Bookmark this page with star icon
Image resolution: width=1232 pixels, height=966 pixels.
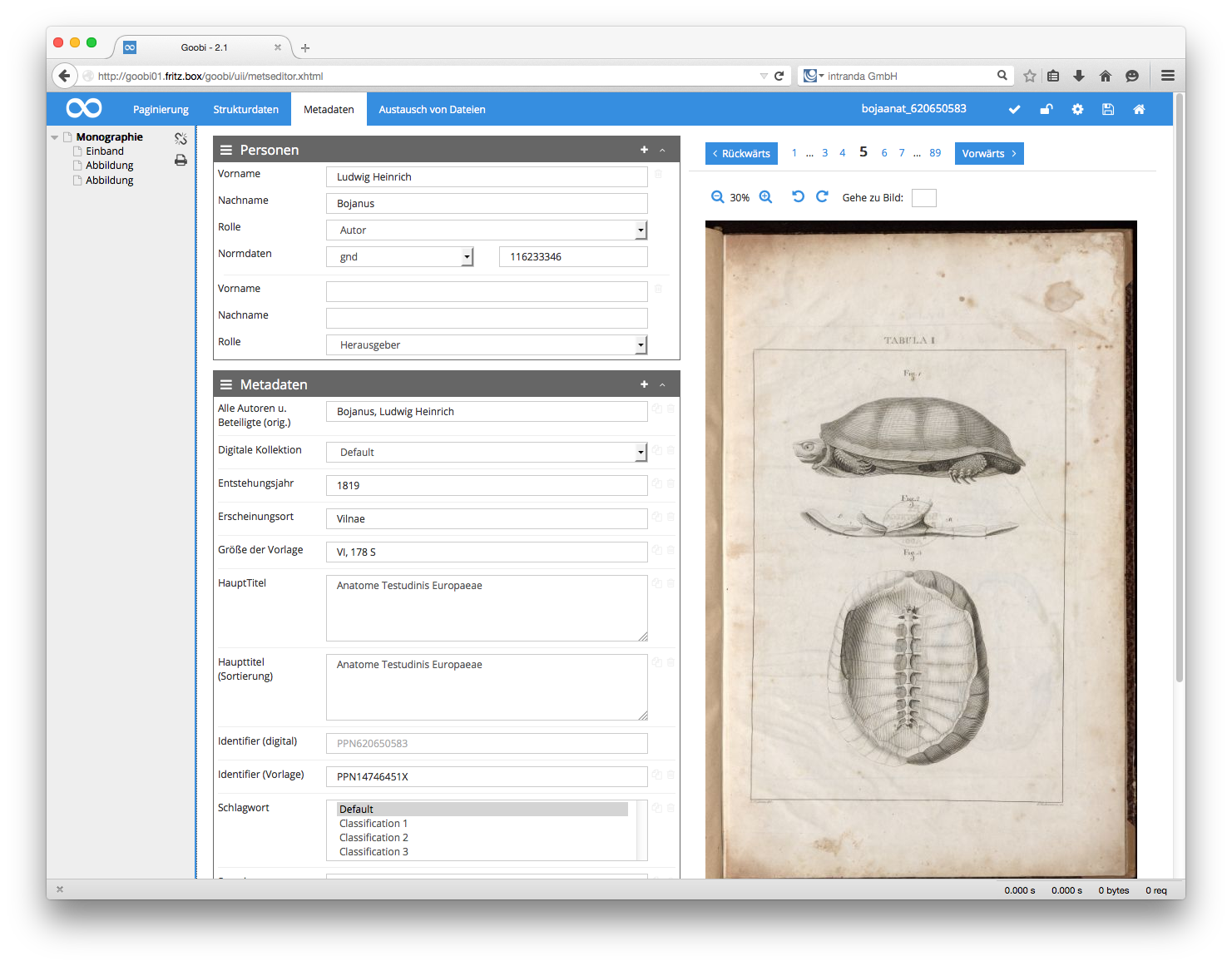[x=1030, y=76]
